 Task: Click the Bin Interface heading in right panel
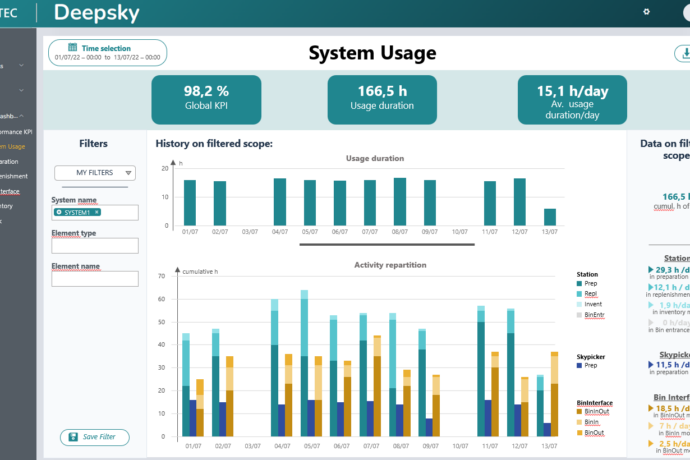(x=672, y=397)
